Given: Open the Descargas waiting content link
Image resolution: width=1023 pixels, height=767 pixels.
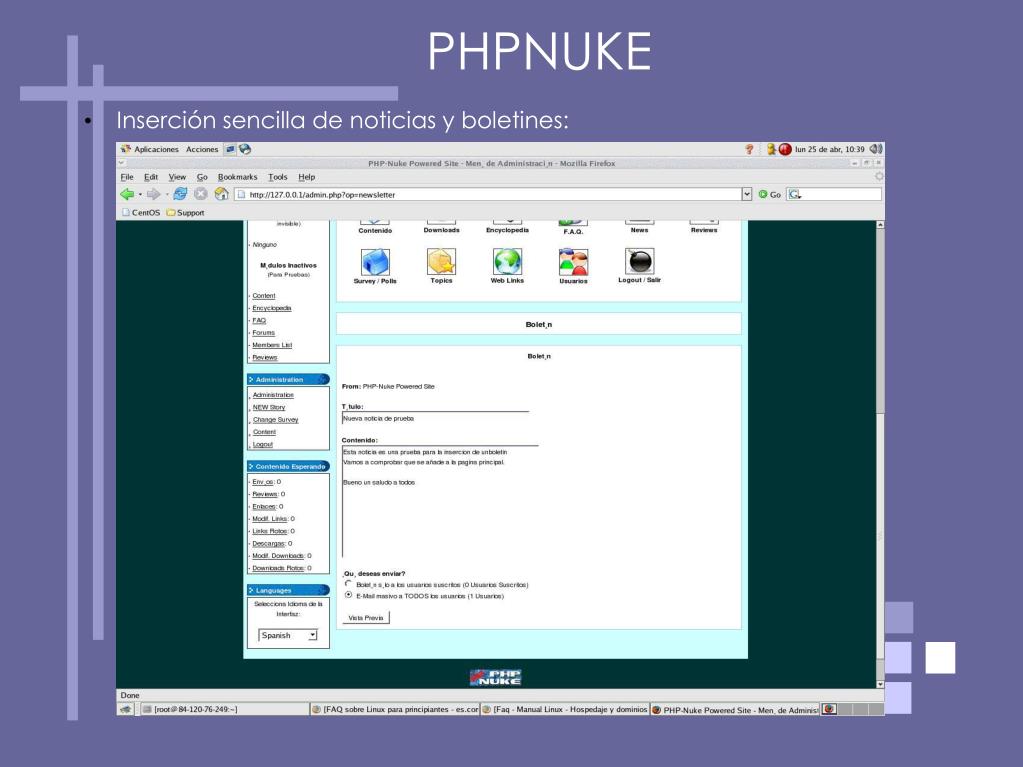Looking at the screenshot, I should (269, 543).
